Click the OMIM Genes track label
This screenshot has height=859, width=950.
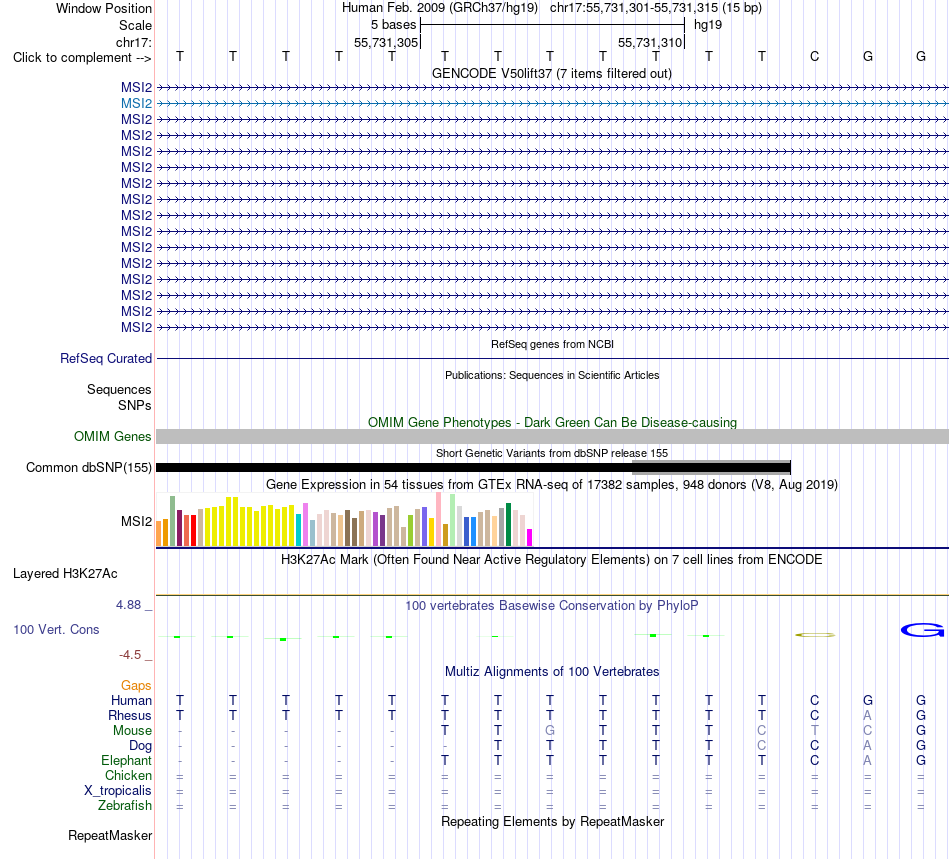click(x=113, y=436)
